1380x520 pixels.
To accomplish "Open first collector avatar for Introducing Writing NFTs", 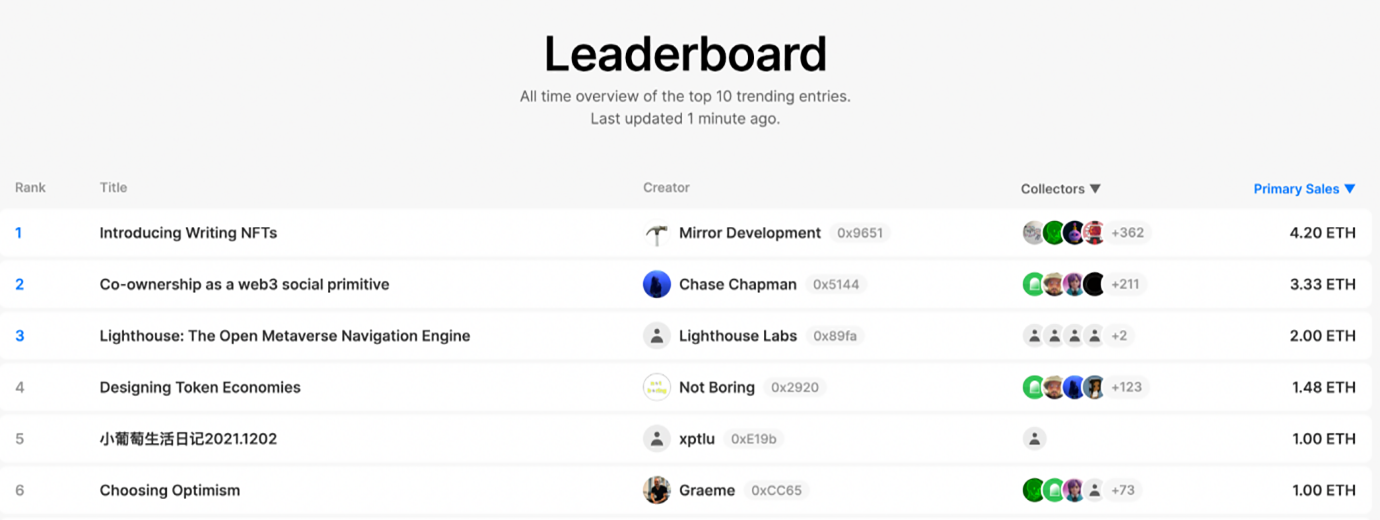I will [x=1034, y=233].
